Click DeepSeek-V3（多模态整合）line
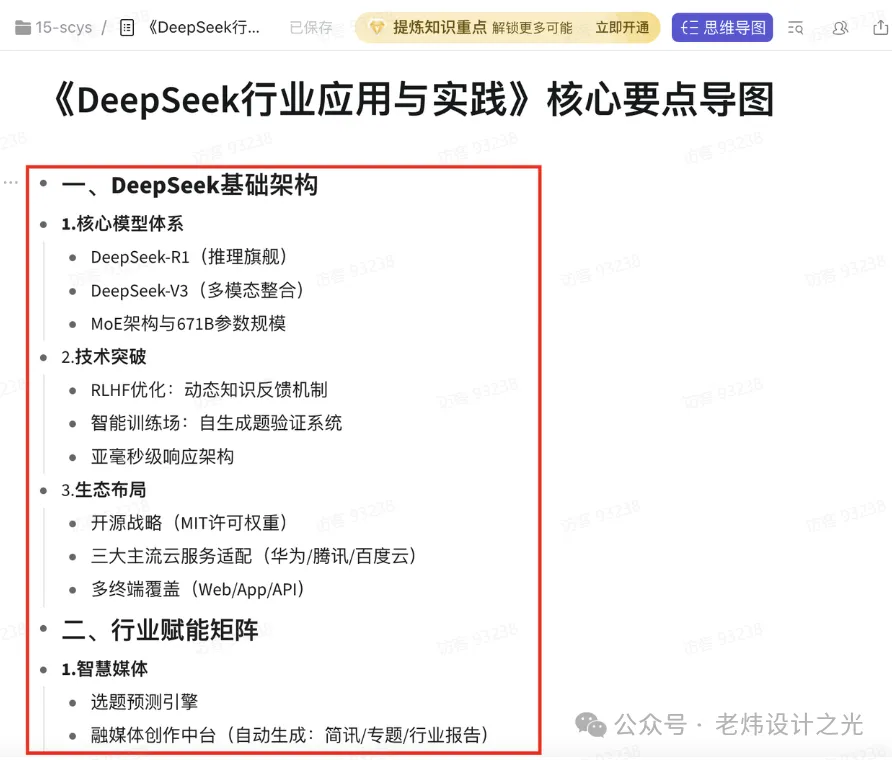Viewport: 892px width, 760px height. click(x=197, y=291)
